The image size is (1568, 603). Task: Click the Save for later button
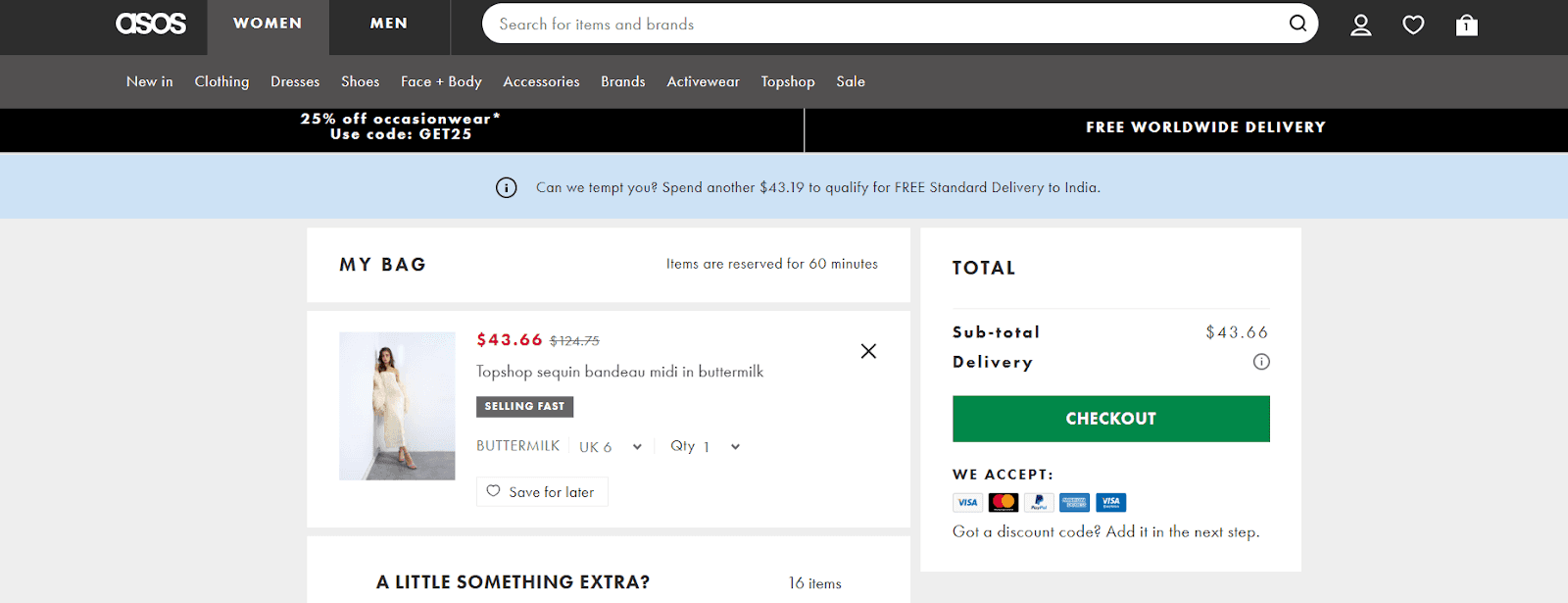click(542, 491)
